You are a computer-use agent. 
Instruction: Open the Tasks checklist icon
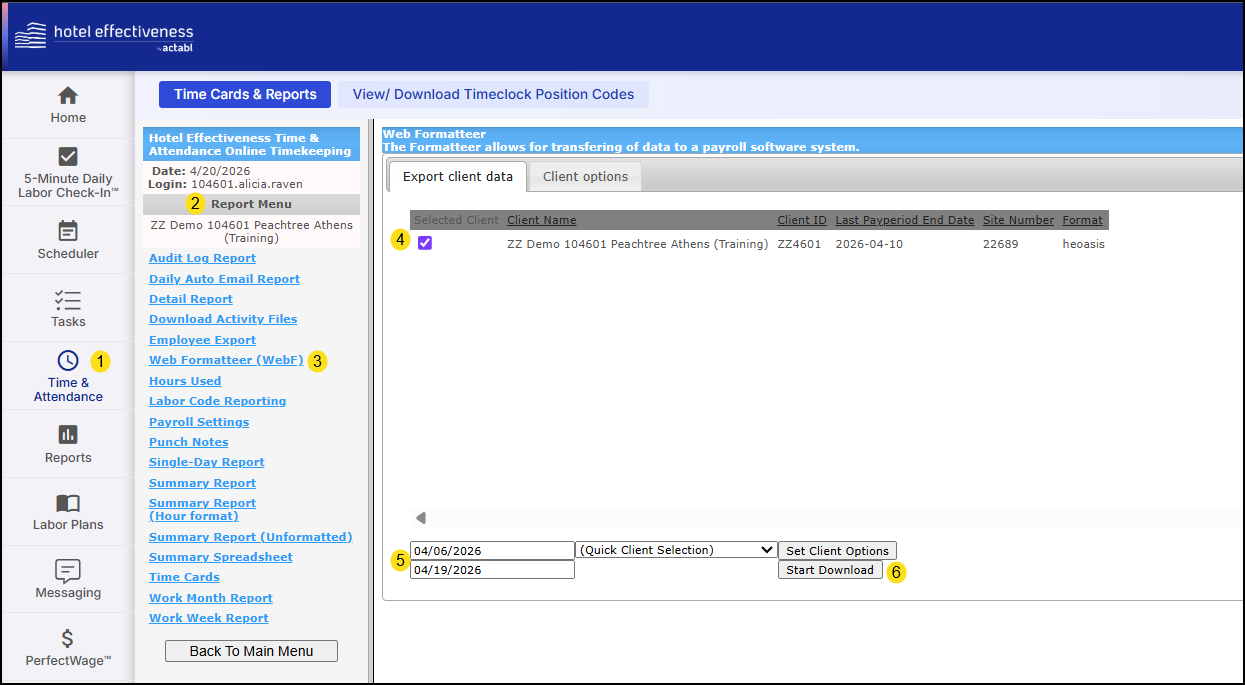pos(68,299)
